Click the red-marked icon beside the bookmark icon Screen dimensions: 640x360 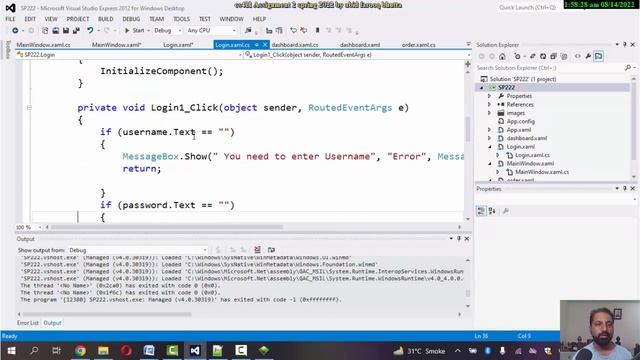(x=304, y=31)
